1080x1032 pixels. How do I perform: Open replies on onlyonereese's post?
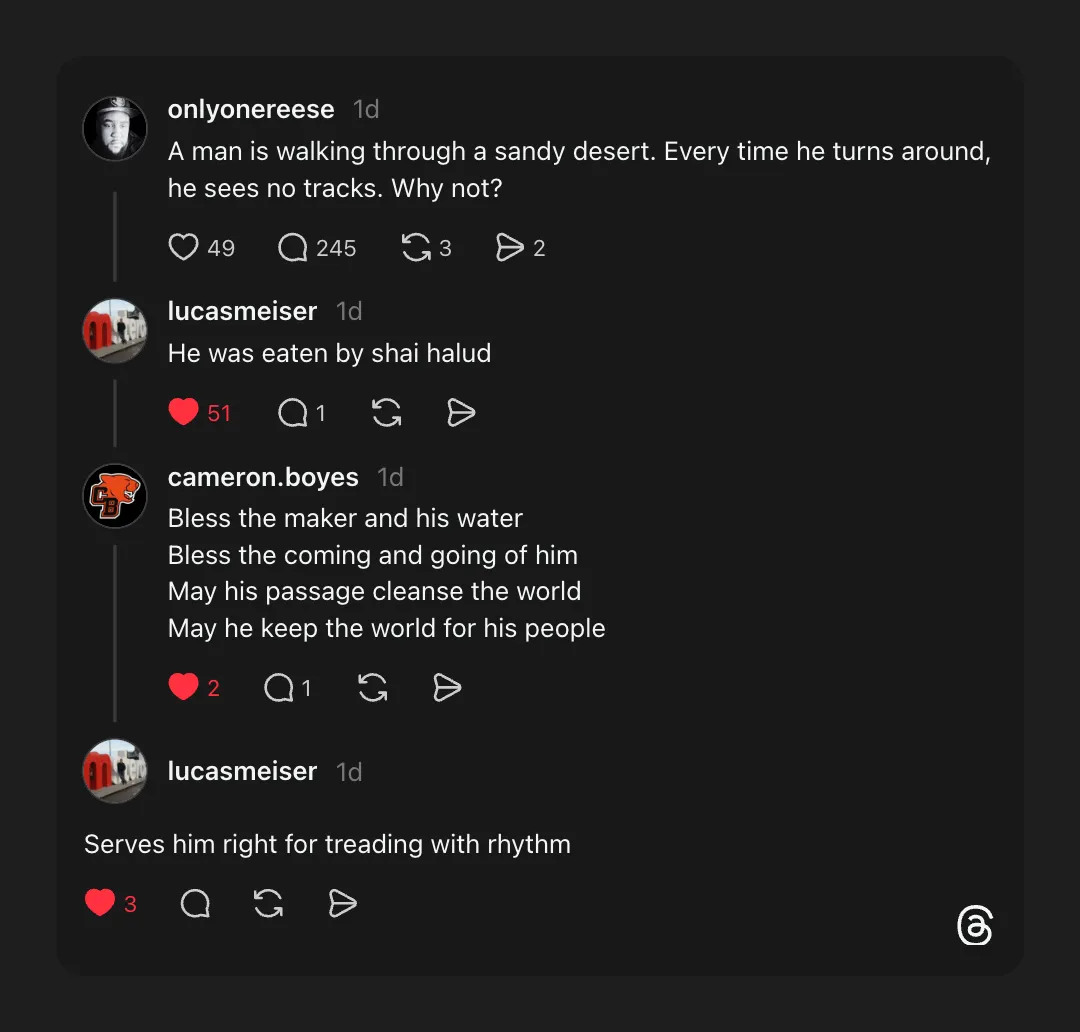292,248
